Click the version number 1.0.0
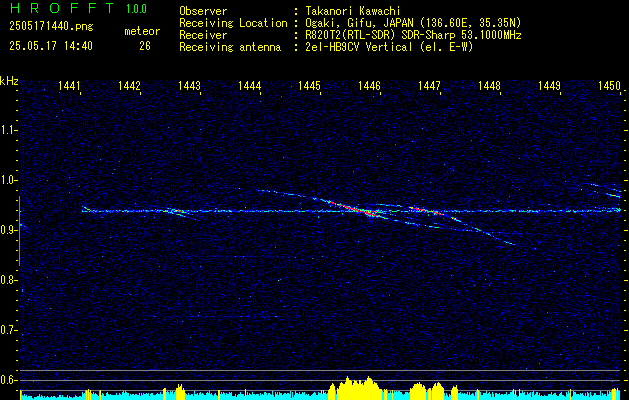Viewport: 629px width, 400px height. [136, 9]
